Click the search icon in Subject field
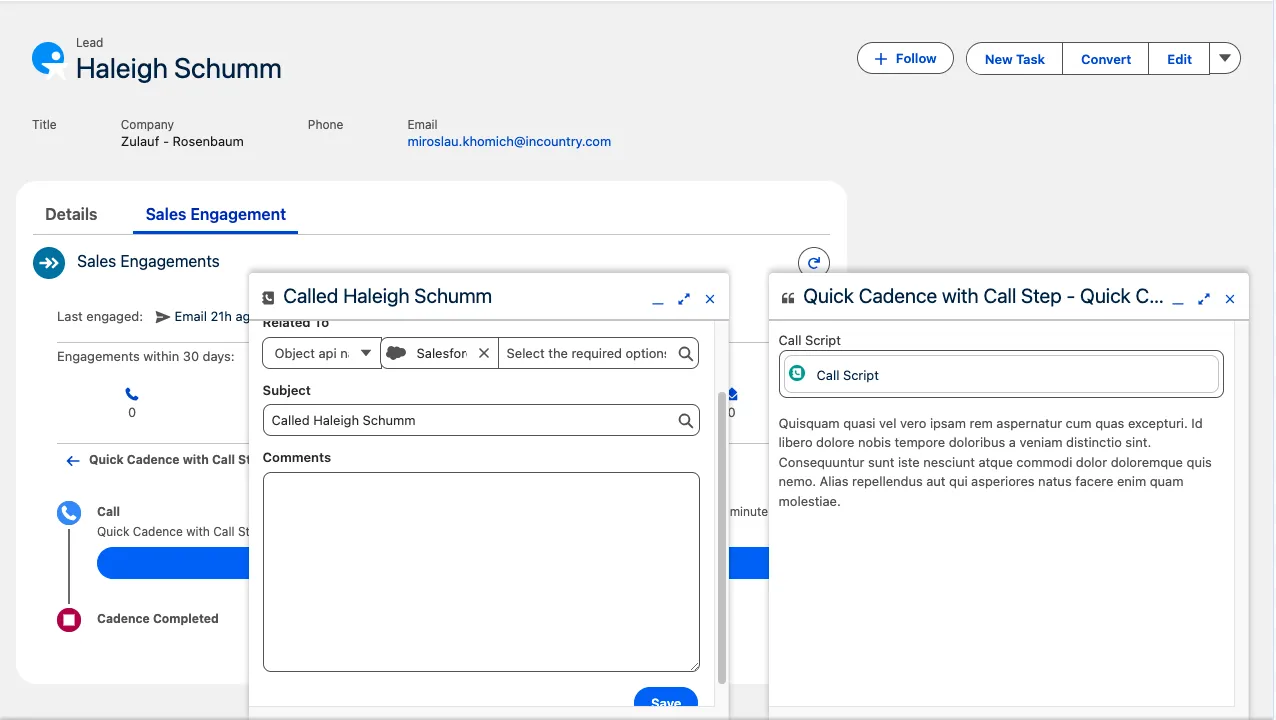1276x720 pixels. 685,421
